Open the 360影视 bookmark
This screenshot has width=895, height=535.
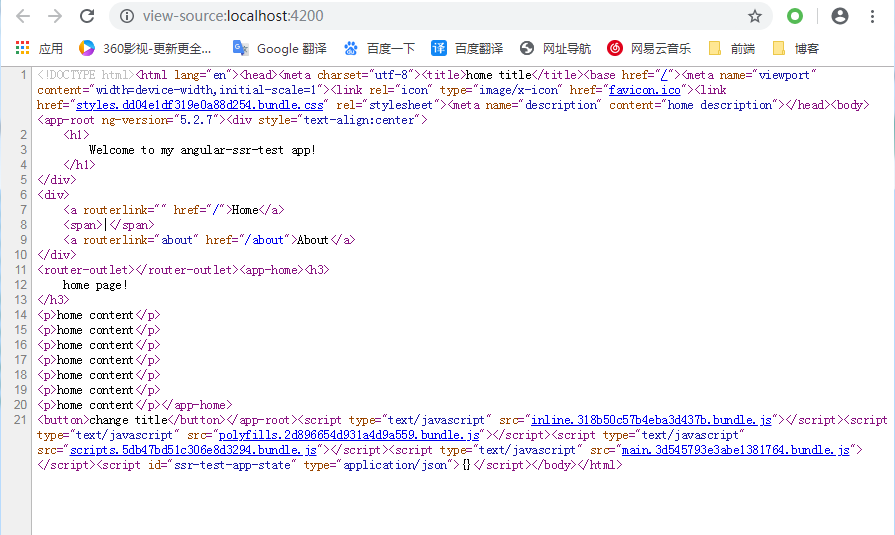click(x=145, y=49)
